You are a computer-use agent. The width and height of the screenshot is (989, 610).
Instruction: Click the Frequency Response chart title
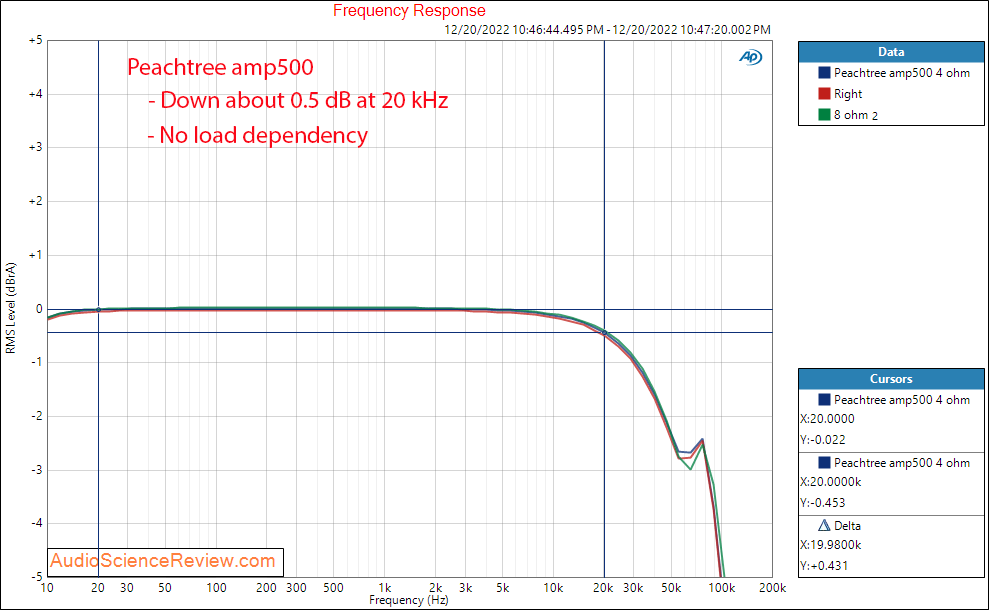click(x=409, y=11)
